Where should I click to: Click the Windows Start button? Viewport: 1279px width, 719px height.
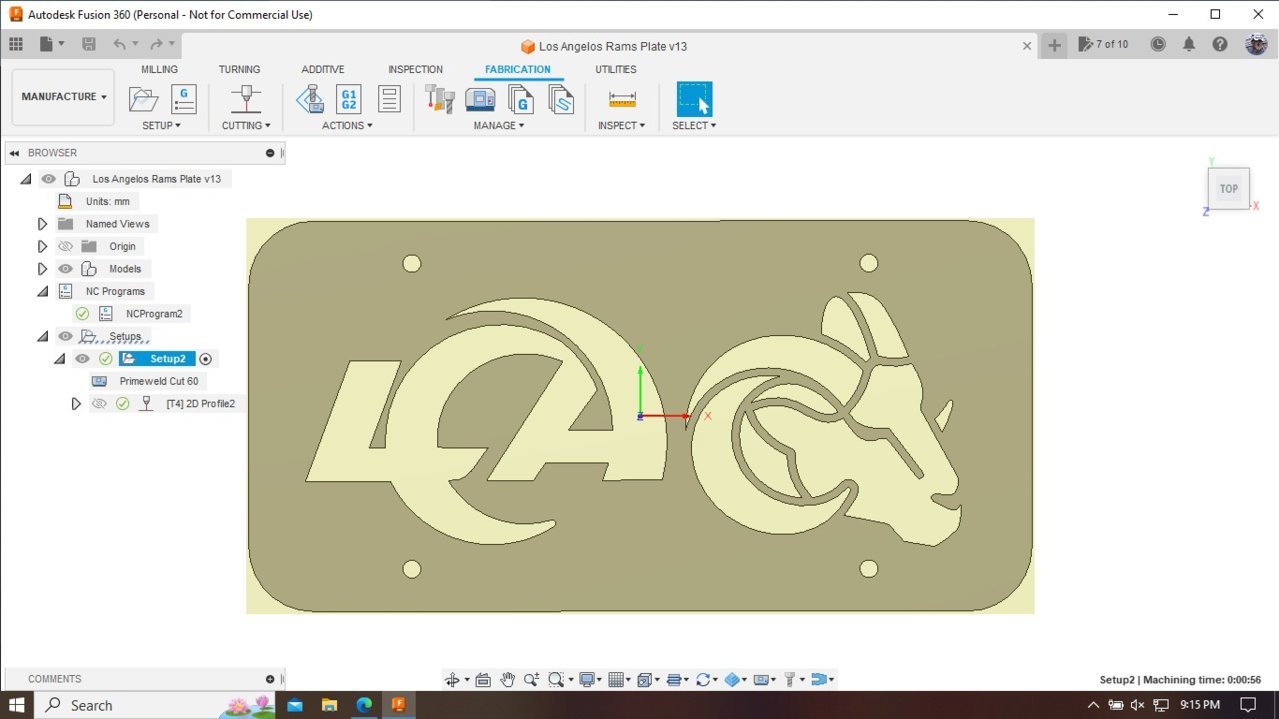click(17, 705)
